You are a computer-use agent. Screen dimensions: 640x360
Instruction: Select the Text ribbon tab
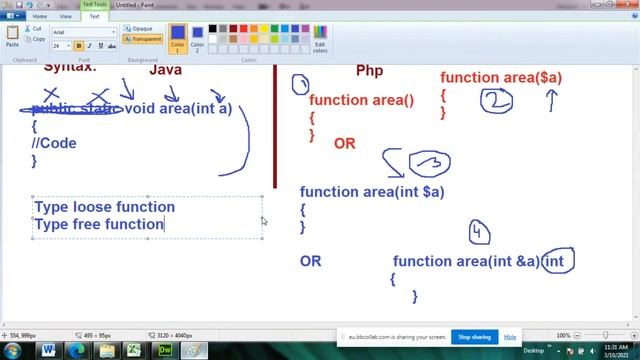94,17
